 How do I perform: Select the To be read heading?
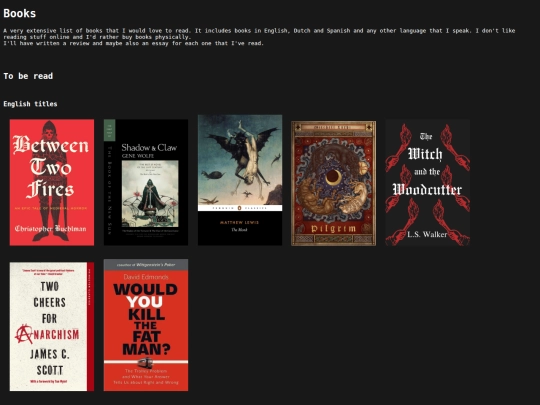coord(28,76)
